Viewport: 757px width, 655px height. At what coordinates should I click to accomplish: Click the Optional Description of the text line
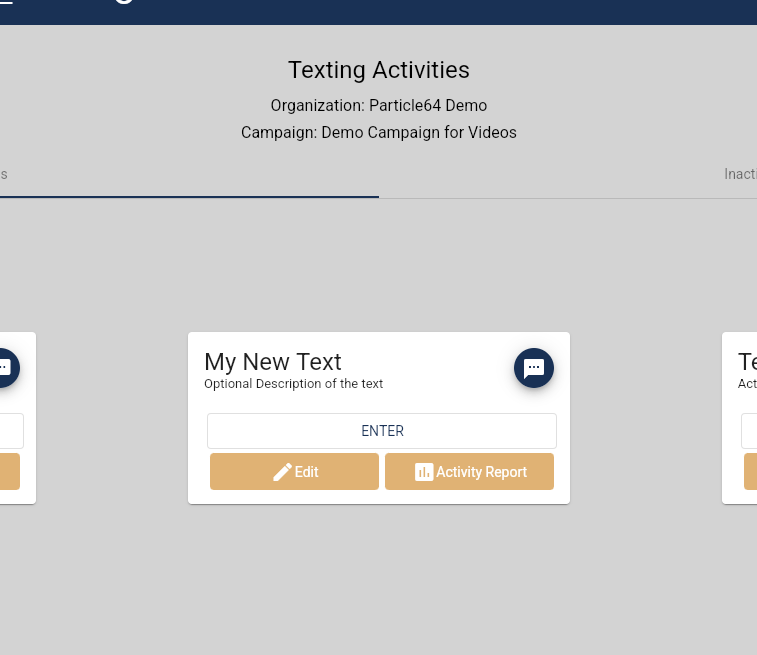pos(294,384)
